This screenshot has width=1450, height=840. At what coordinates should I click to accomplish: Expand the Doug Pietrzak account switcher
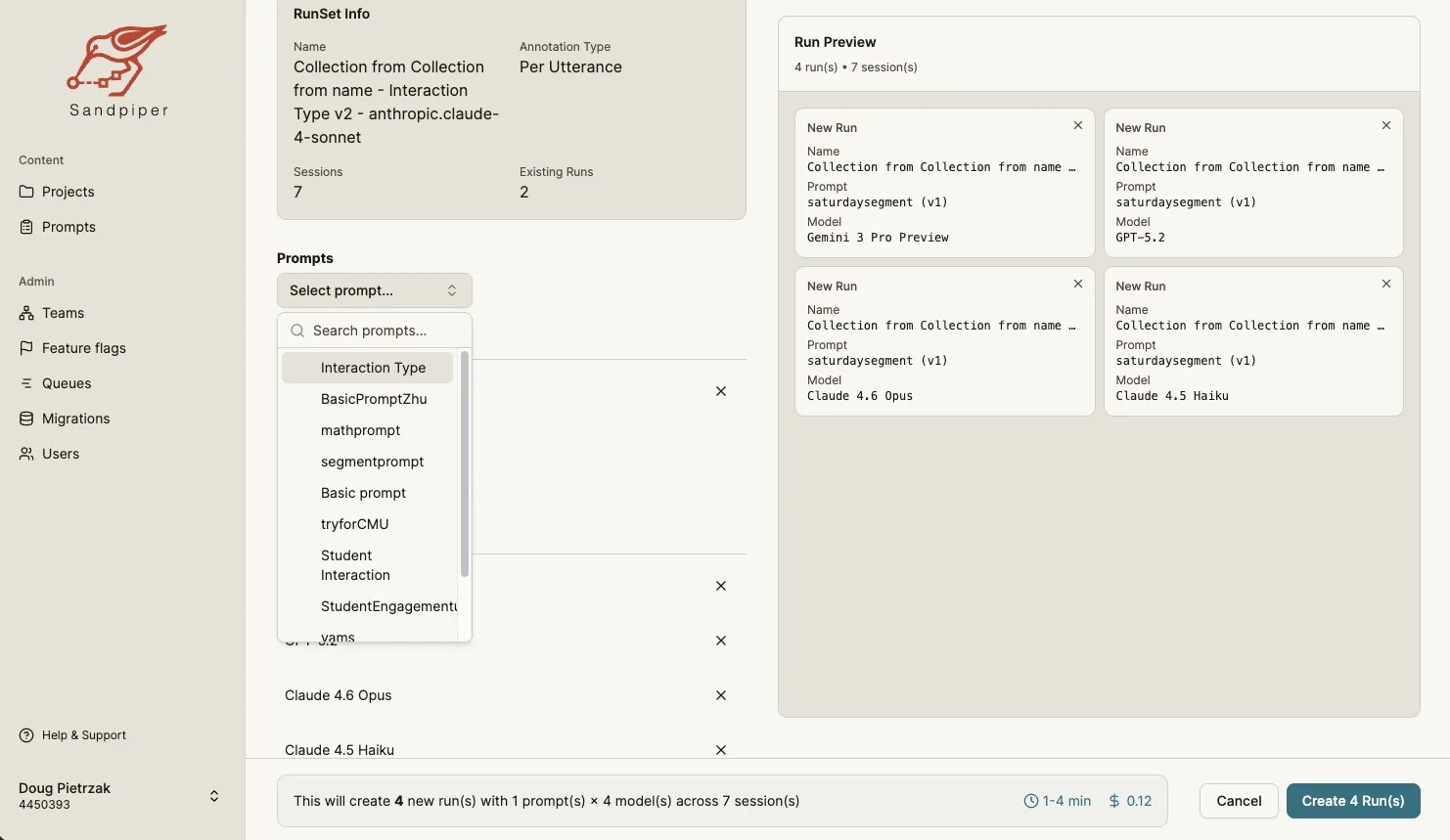tap(214, 796)
